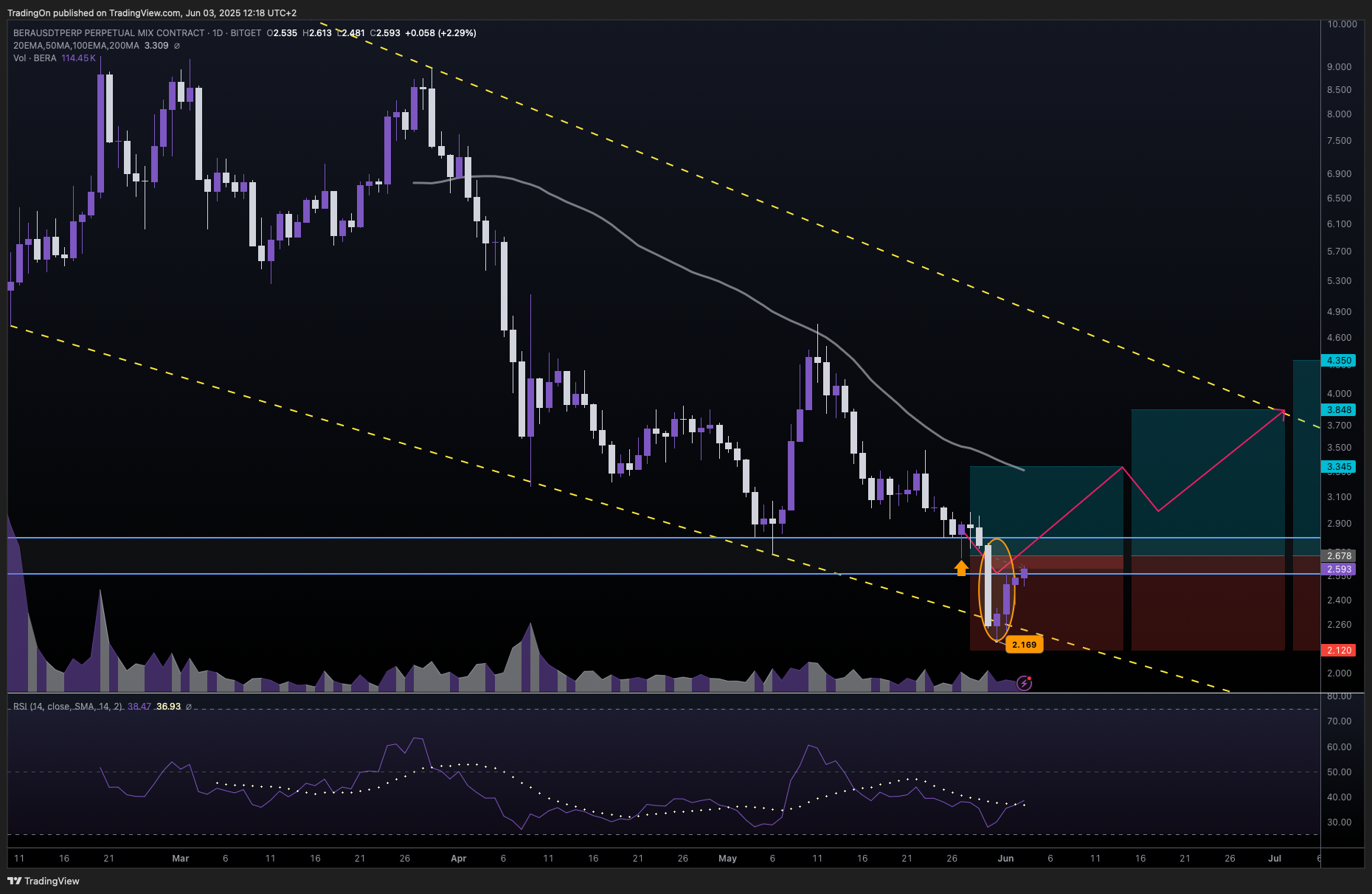
Task: Click the 7.500 price axis label
Action: [1340, 141]
